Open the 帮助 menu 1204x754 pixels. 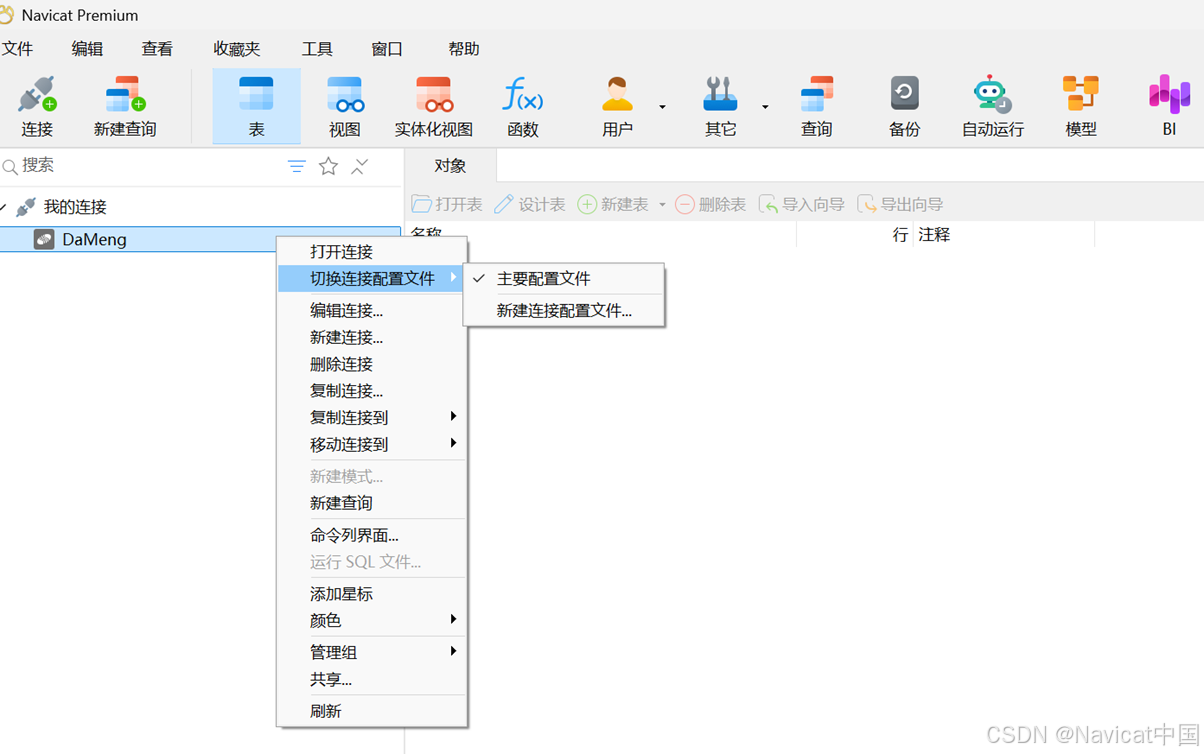pos(464,49)
